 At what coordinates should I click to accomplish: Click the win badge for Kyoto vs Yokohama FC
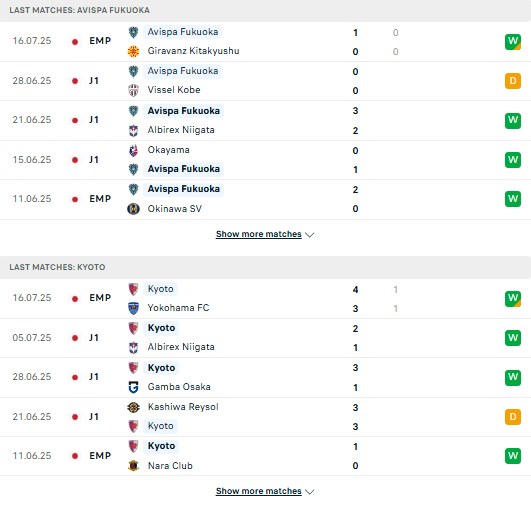click(513, 298)
